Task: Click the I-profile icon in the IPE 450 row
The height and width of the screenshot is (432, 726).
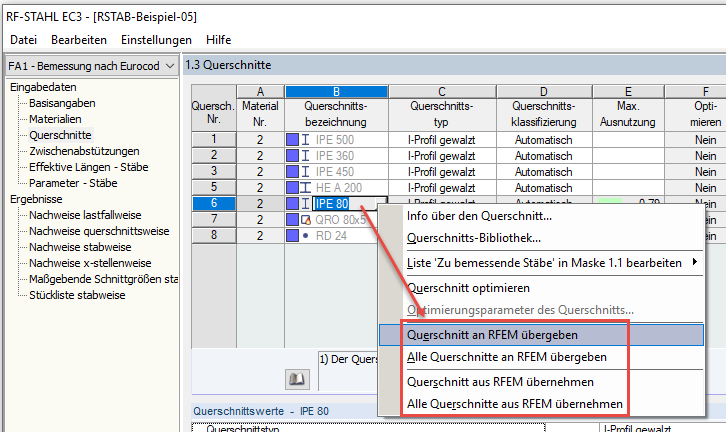Action: pyautogui.click(x=305, y=172)
